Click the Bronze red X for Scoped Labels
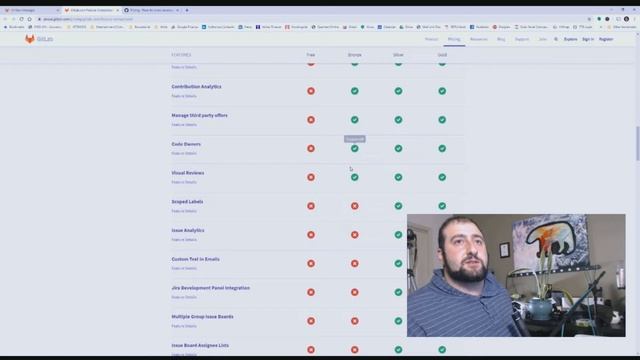 point(355,206)
